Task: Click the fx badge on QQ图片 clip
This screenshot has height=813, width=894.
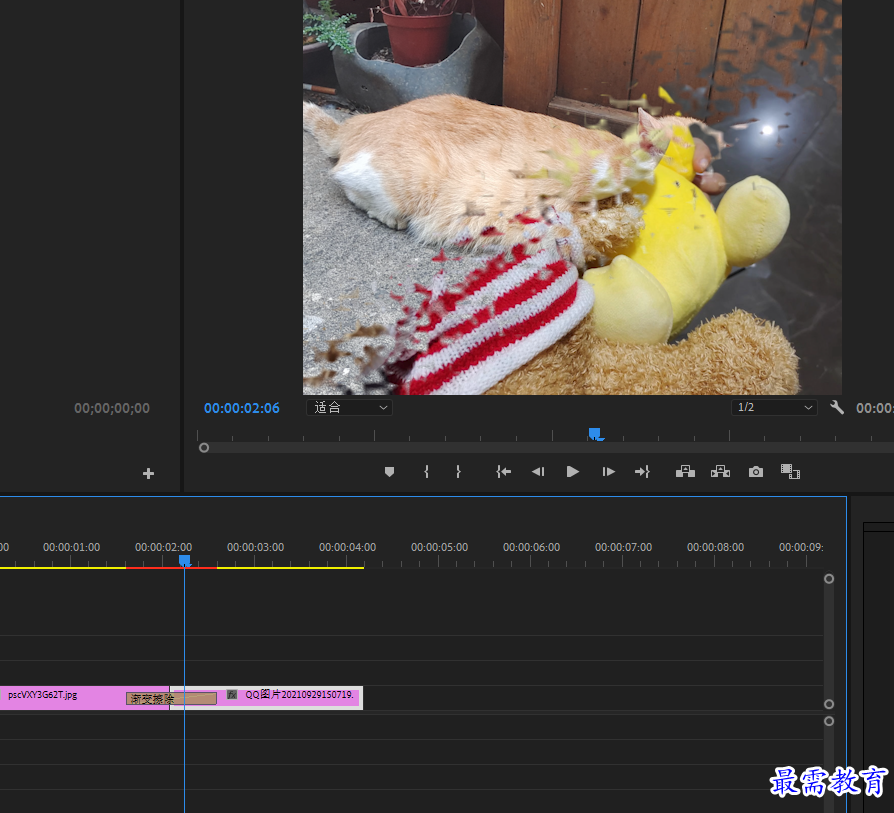Action: 232,694
